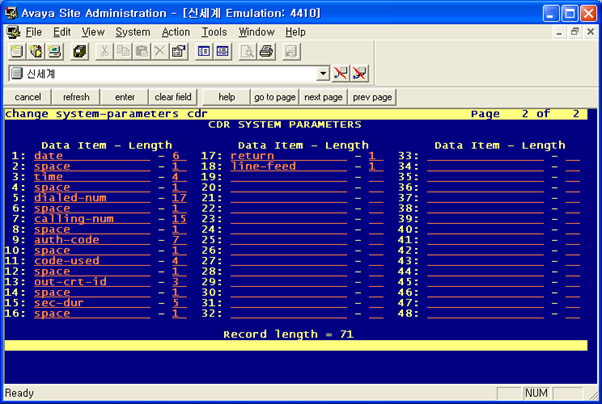Click the length value 17 for dialed-num

pyautogui.click(x=179, y=198)
